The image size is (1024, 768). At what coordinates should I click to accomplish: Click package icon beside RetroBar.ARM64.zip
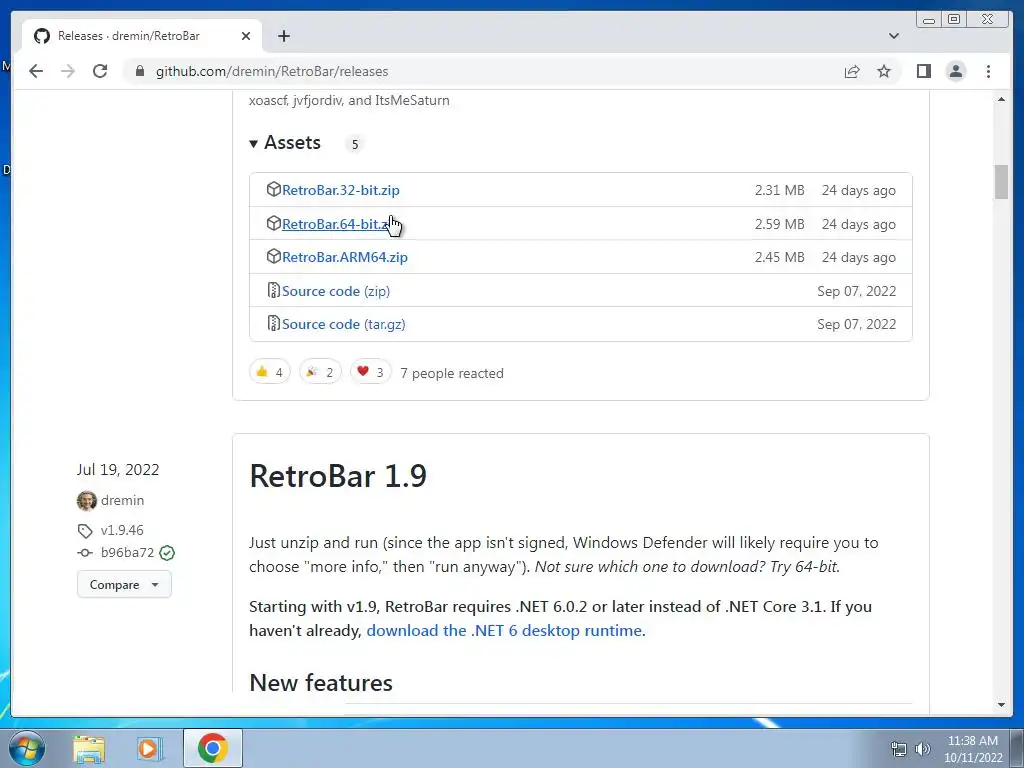(274, 257)
